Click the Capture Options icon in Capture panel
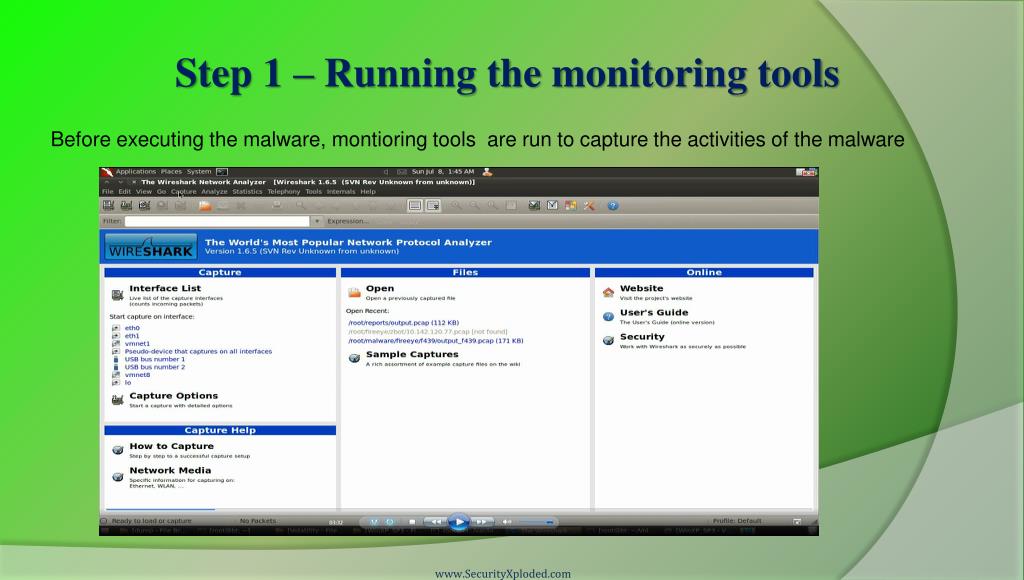The width and height of the screenshot is (1024, 580). tap(118, 399)
